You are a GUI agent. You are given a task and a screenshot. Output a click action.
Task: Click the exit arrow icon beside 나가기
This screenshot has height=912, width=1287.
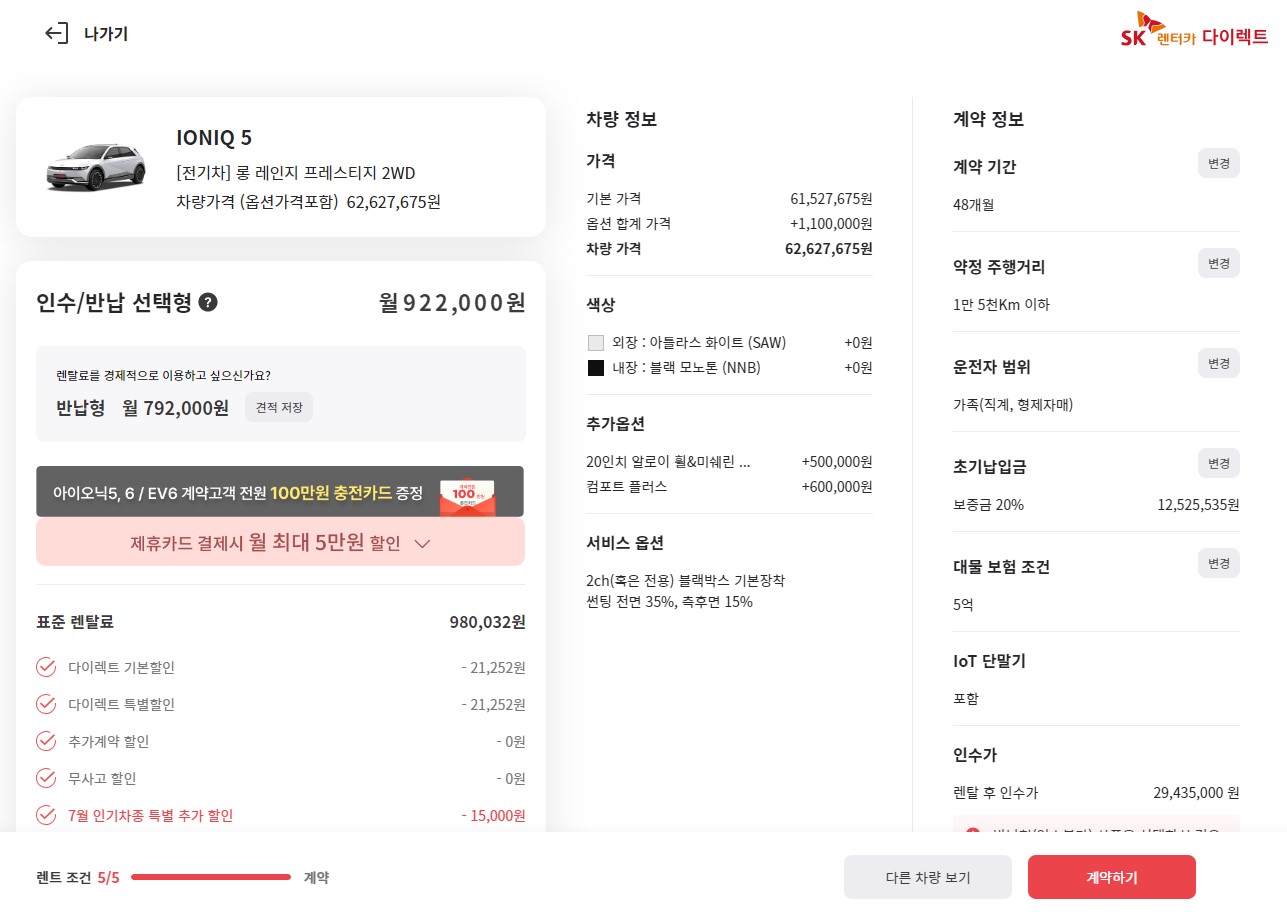(56, 33)
